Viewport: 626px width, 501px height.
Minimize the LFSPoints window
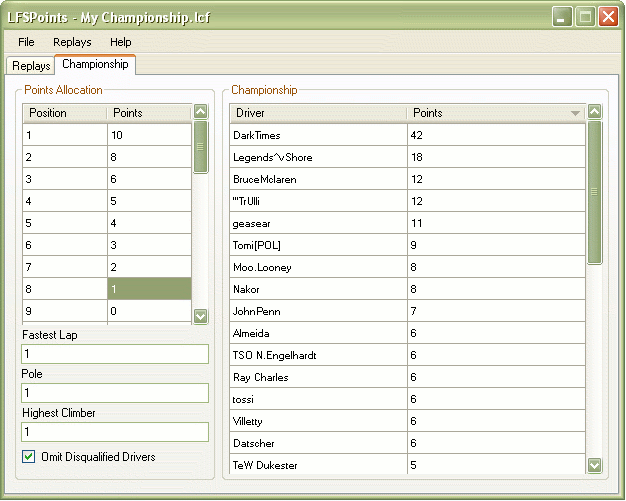point(562,17)
